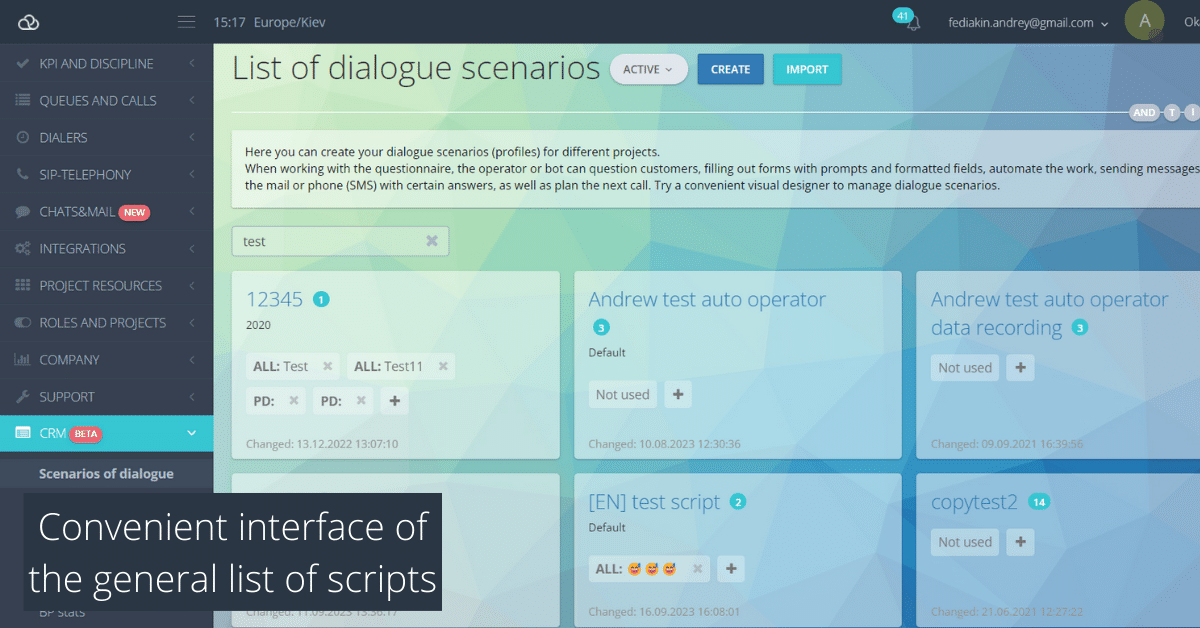Open notifications bell with 41 badge

pyautogui.click(x=912, y=23)
